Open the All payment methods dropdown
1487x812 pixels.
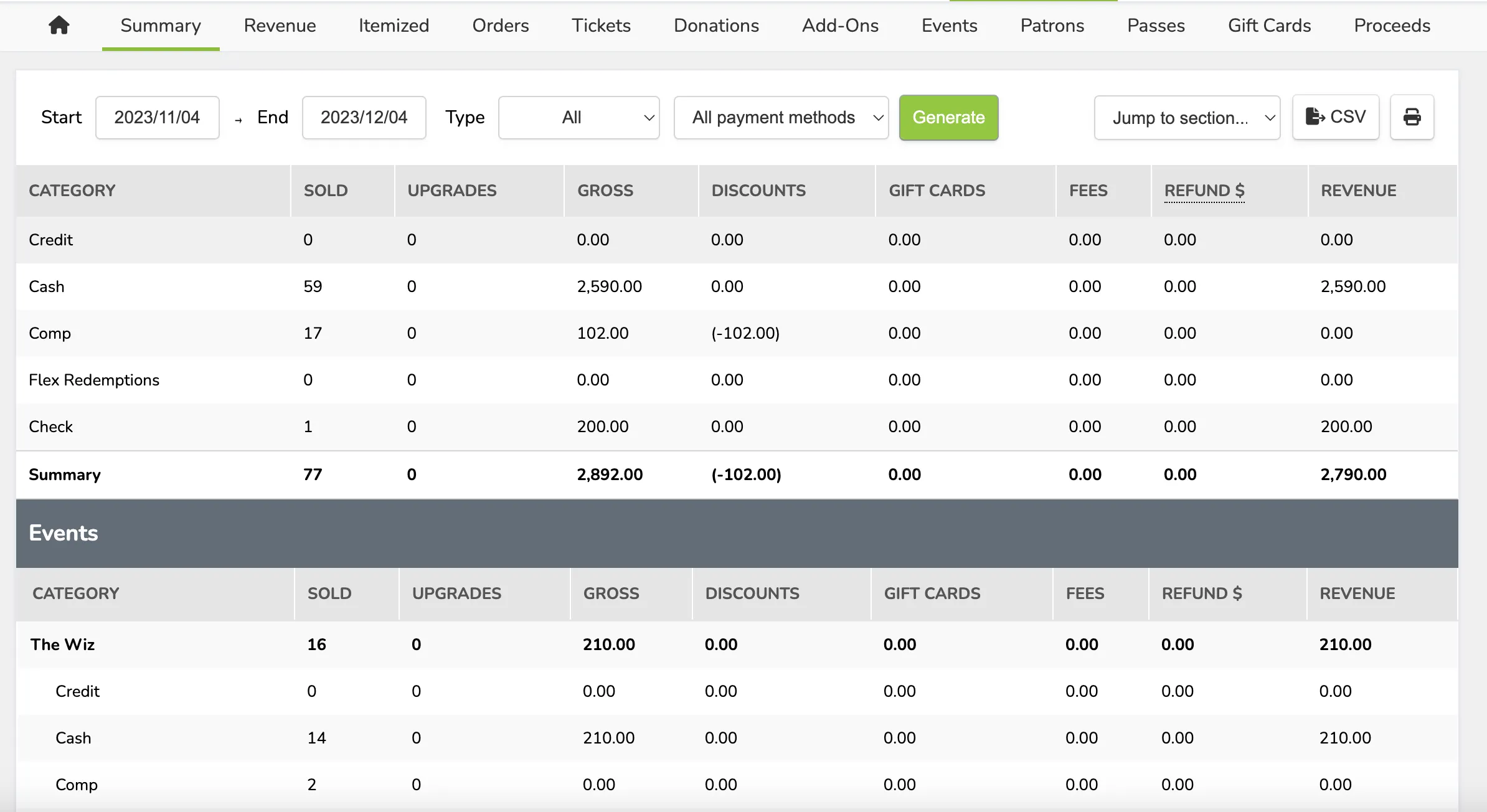click(781, 117)
